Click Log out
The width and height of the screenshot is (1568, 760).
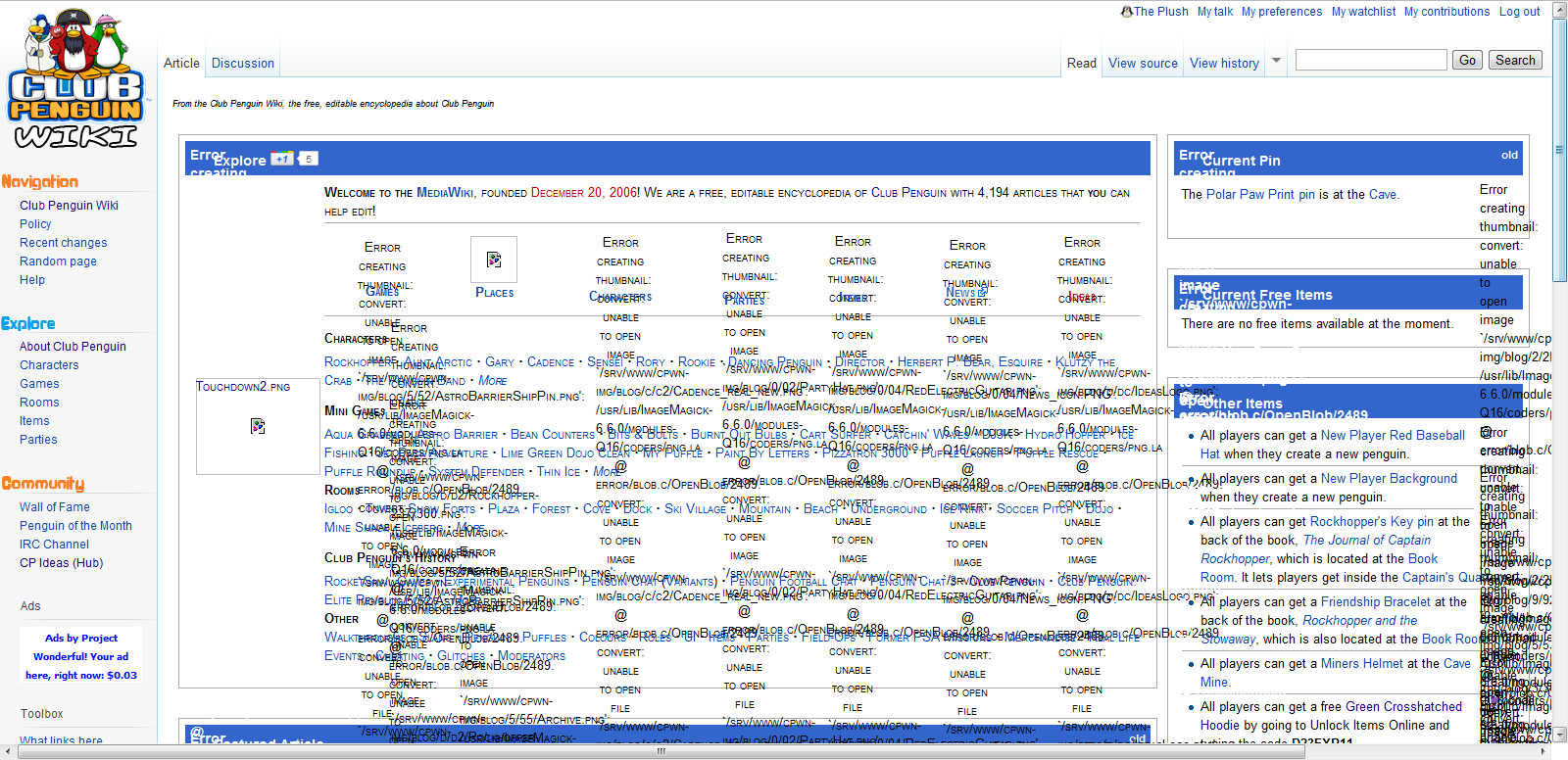coord(1519,12)
